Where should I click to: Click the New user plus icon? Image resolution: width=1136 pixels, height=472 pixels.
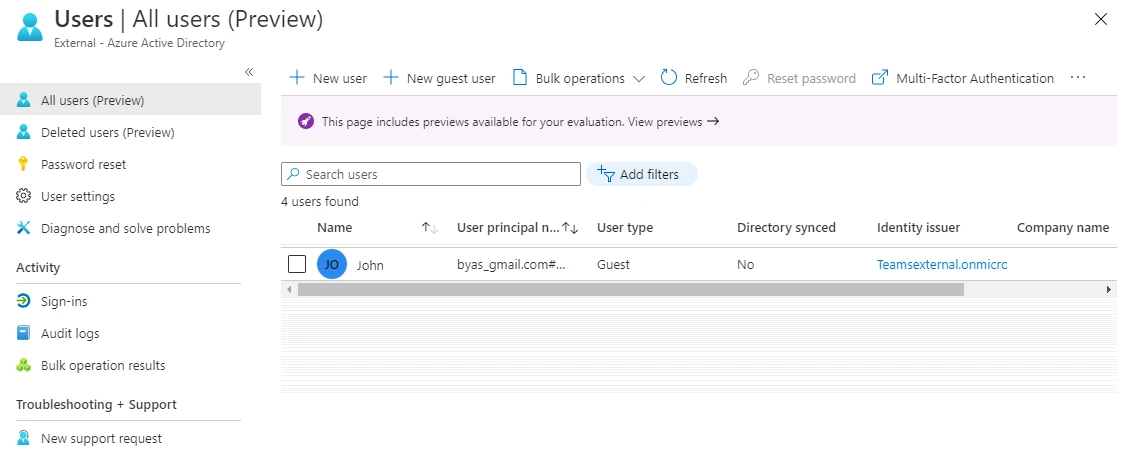[296, 78]
